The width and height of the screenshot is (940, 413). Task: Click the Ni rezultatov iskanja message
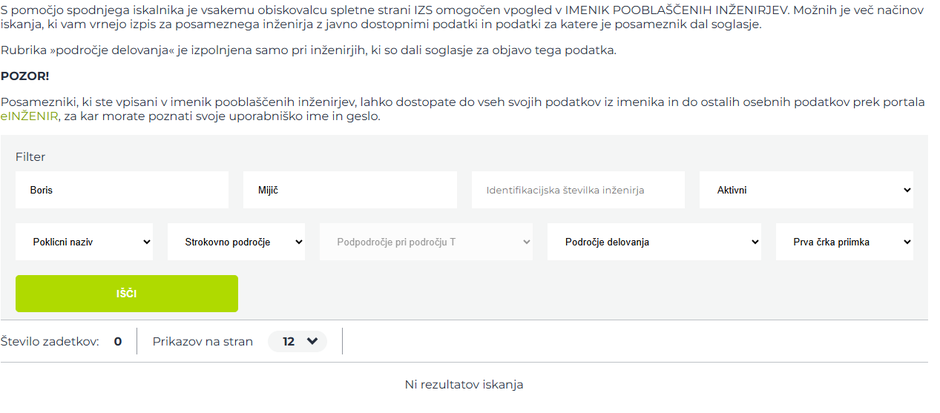pyautogui.click(x=464, y=385)
